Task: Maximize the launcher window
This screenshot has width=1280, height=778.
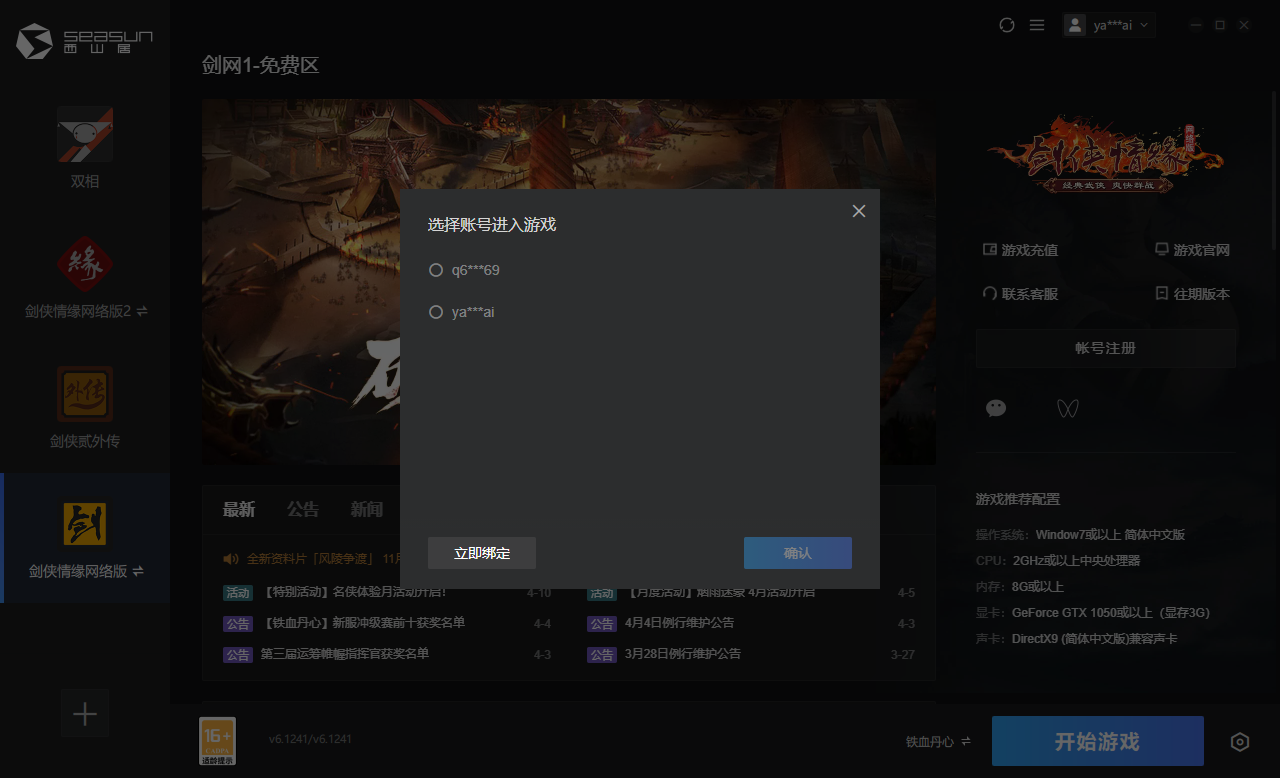Action: click(x=1220, y=25)
